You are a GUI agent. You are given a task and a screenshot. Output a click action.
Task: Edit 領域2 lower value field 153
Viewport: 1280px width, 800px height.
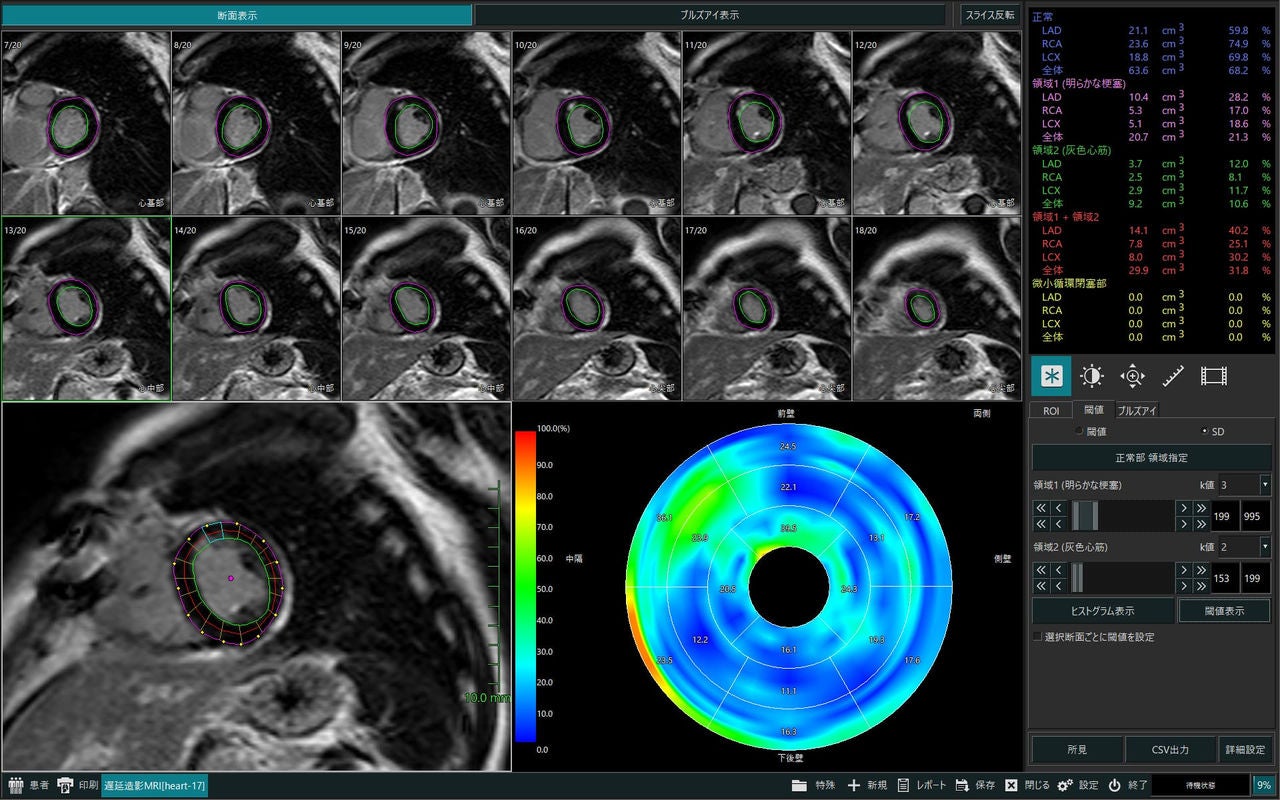coord(1223,578)
